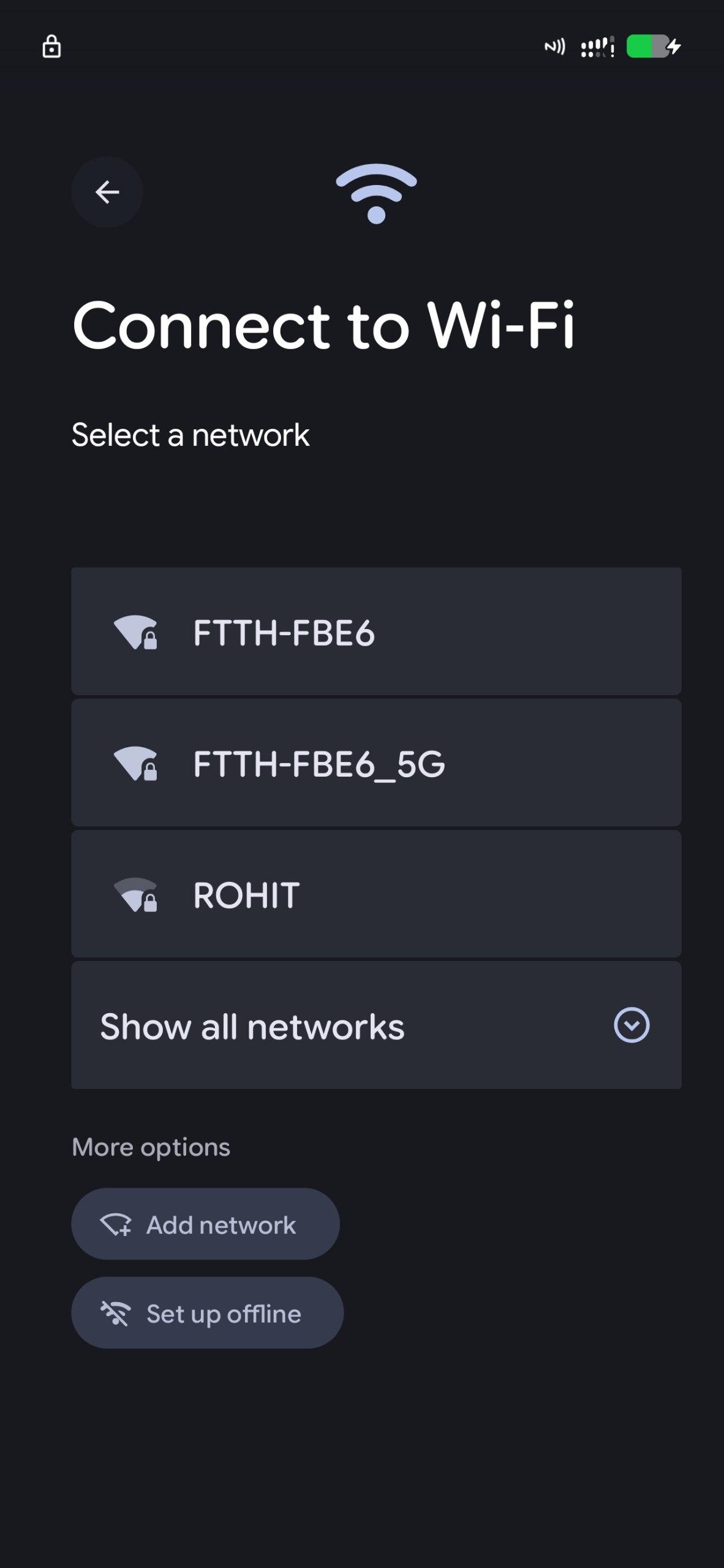724x1568 pixels.
Task: Click the Wi-Fi plus icon in Add network
Action: [x=116, y=1224]
